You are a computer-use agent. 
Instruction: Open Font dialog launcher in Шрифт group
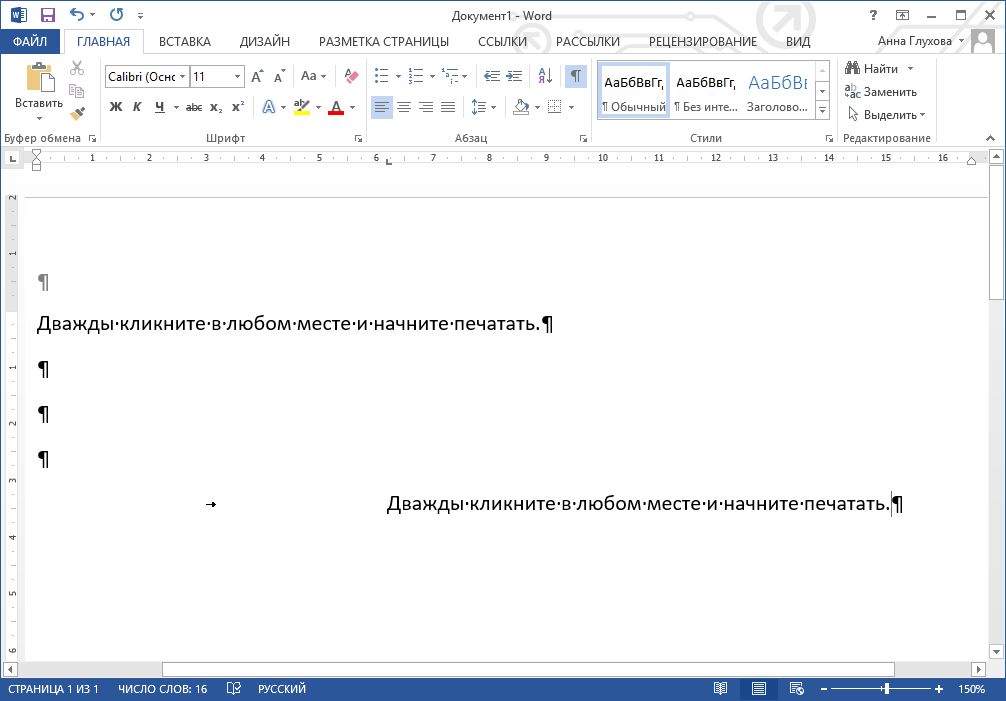(358, 139)
